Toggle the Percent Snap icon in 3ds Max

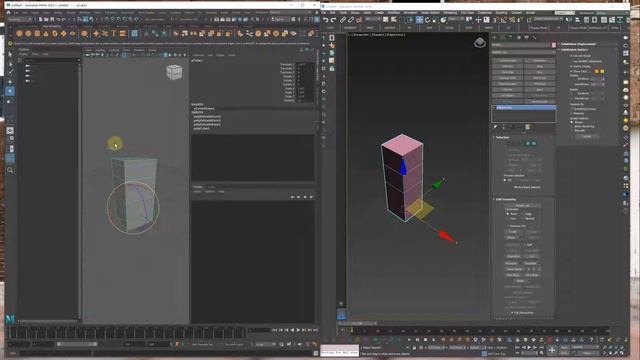click(x=512, y=20)
